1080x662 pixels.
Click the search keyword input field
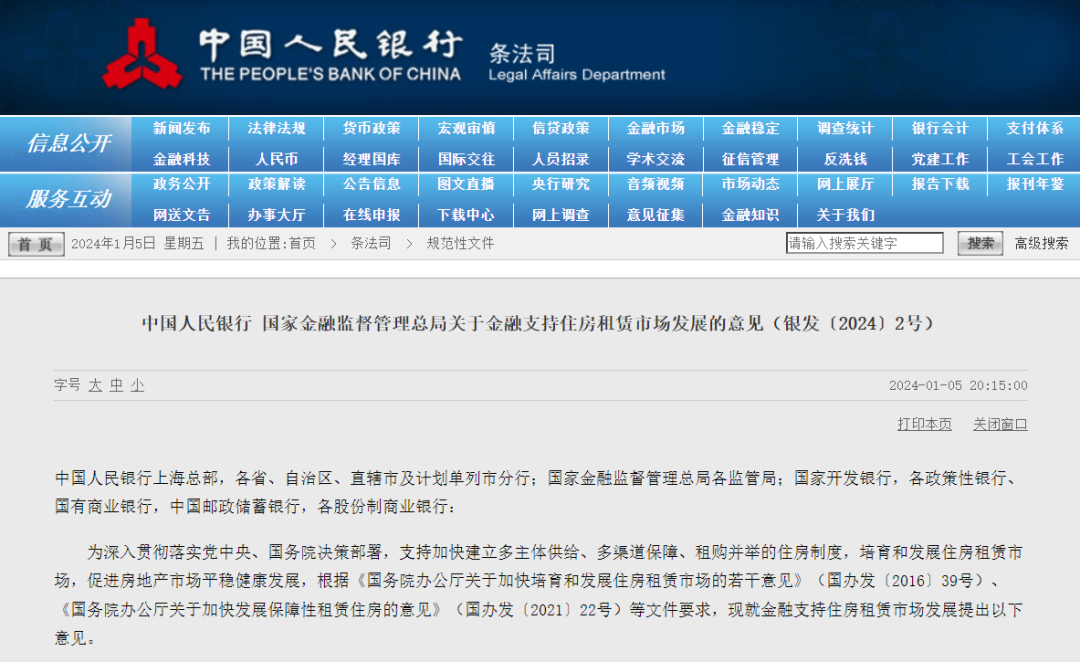click(x=865, y=243)
